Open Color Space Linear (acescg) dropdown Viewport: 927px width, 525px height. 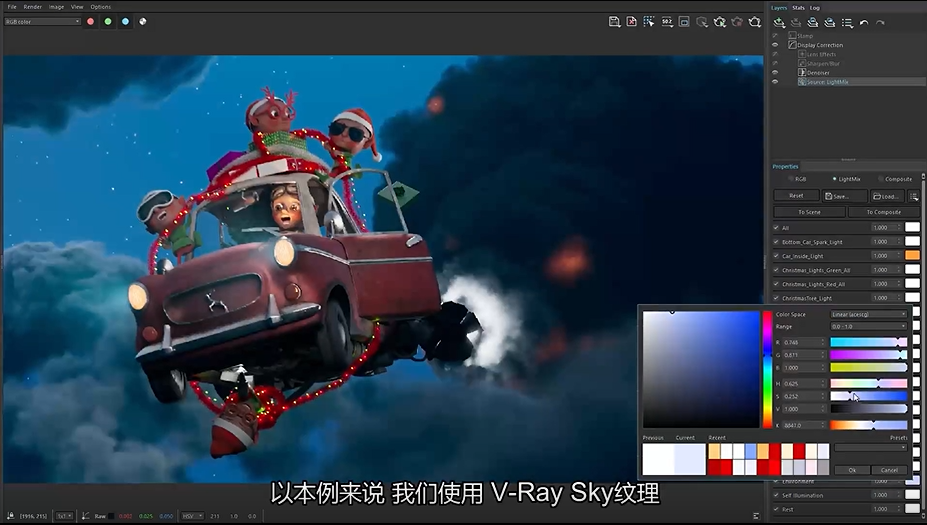point(868,314)
